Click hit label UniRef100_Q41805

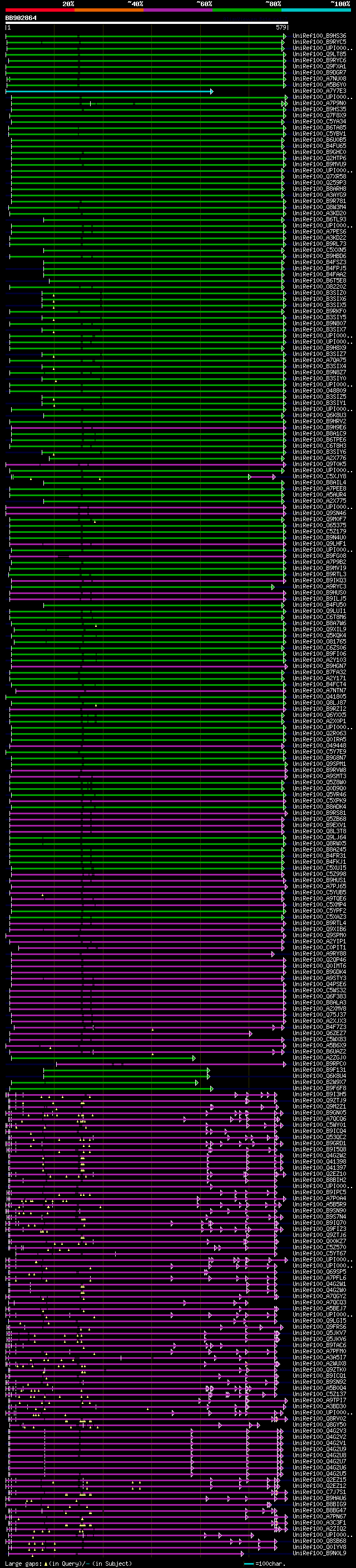319,697
